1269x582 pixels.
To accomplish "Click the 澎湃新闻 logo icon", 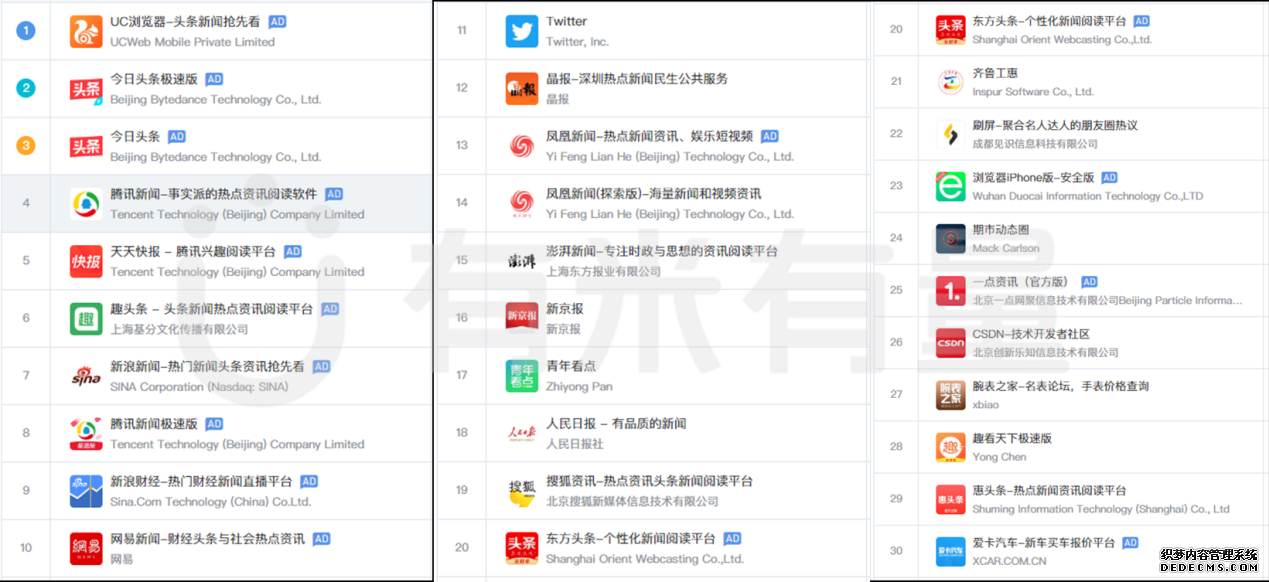I will click(x=522, y=261).
